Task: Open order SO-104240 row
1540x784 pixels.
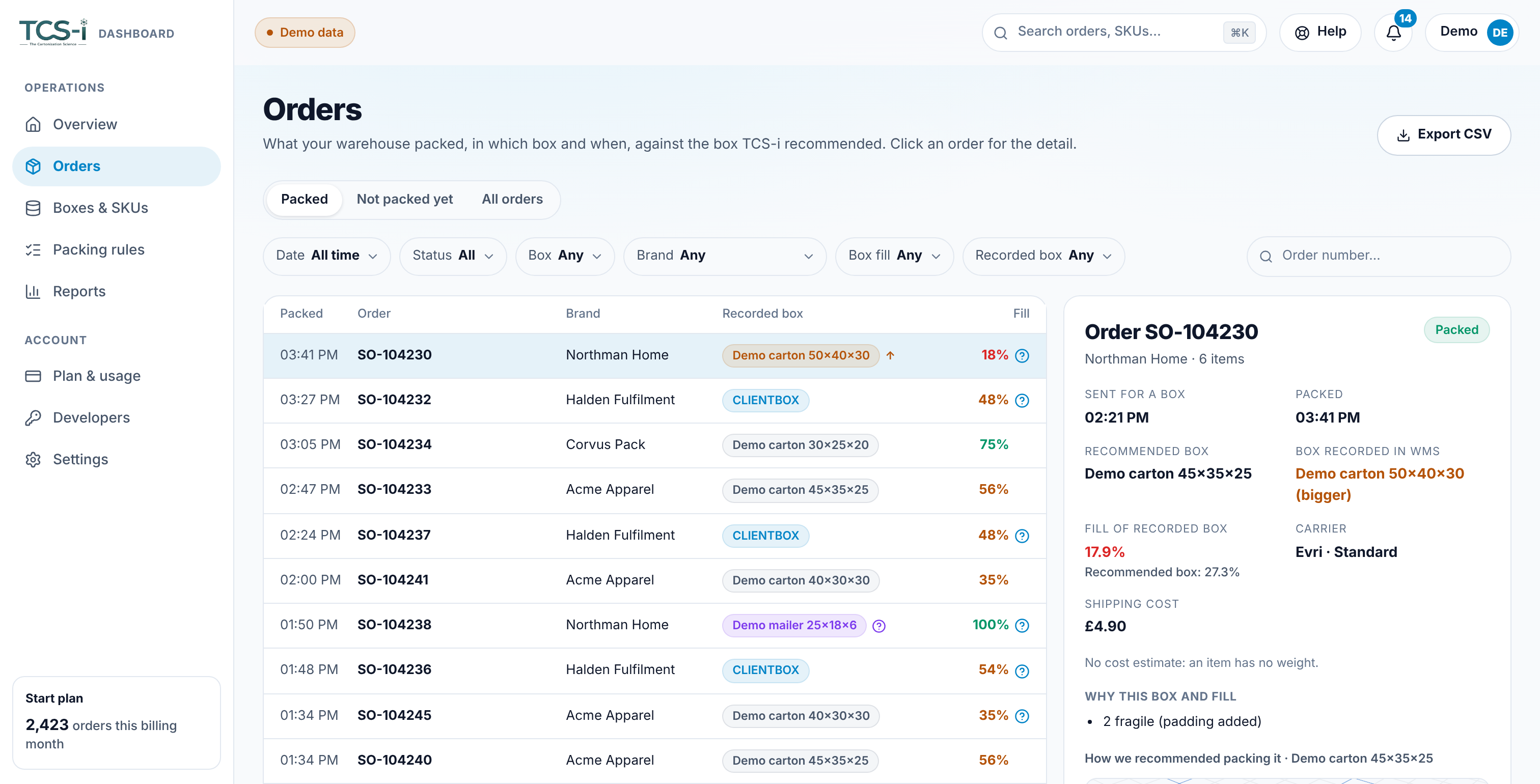Action: (x=654, y=761)
